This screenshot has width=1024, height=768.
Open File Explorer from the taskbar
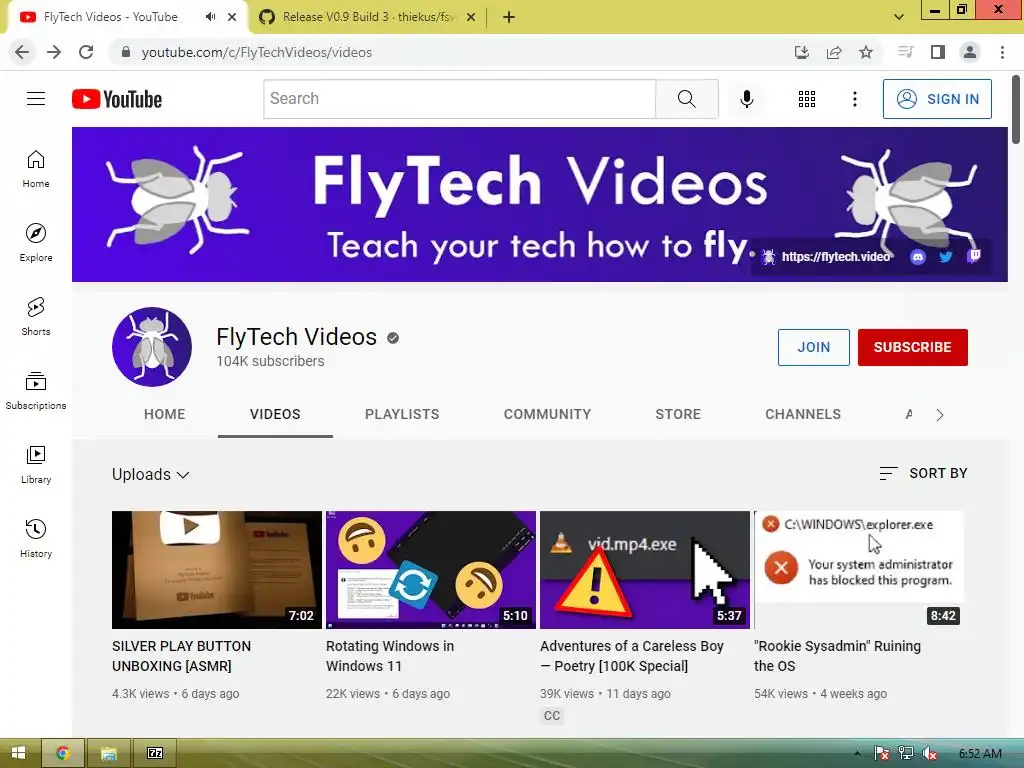(x=108, y=753)
